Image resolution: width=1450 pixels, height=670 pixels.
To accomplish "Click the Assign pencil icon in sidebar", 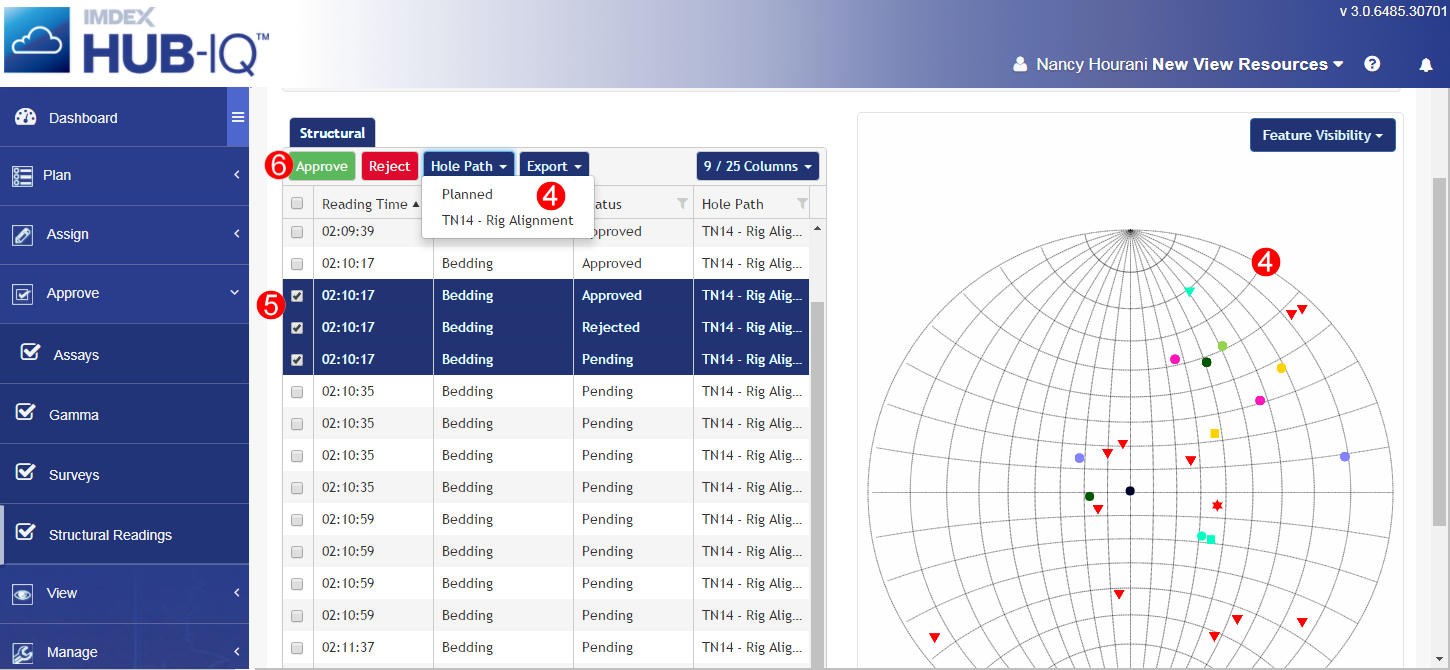I will (22, 234).
